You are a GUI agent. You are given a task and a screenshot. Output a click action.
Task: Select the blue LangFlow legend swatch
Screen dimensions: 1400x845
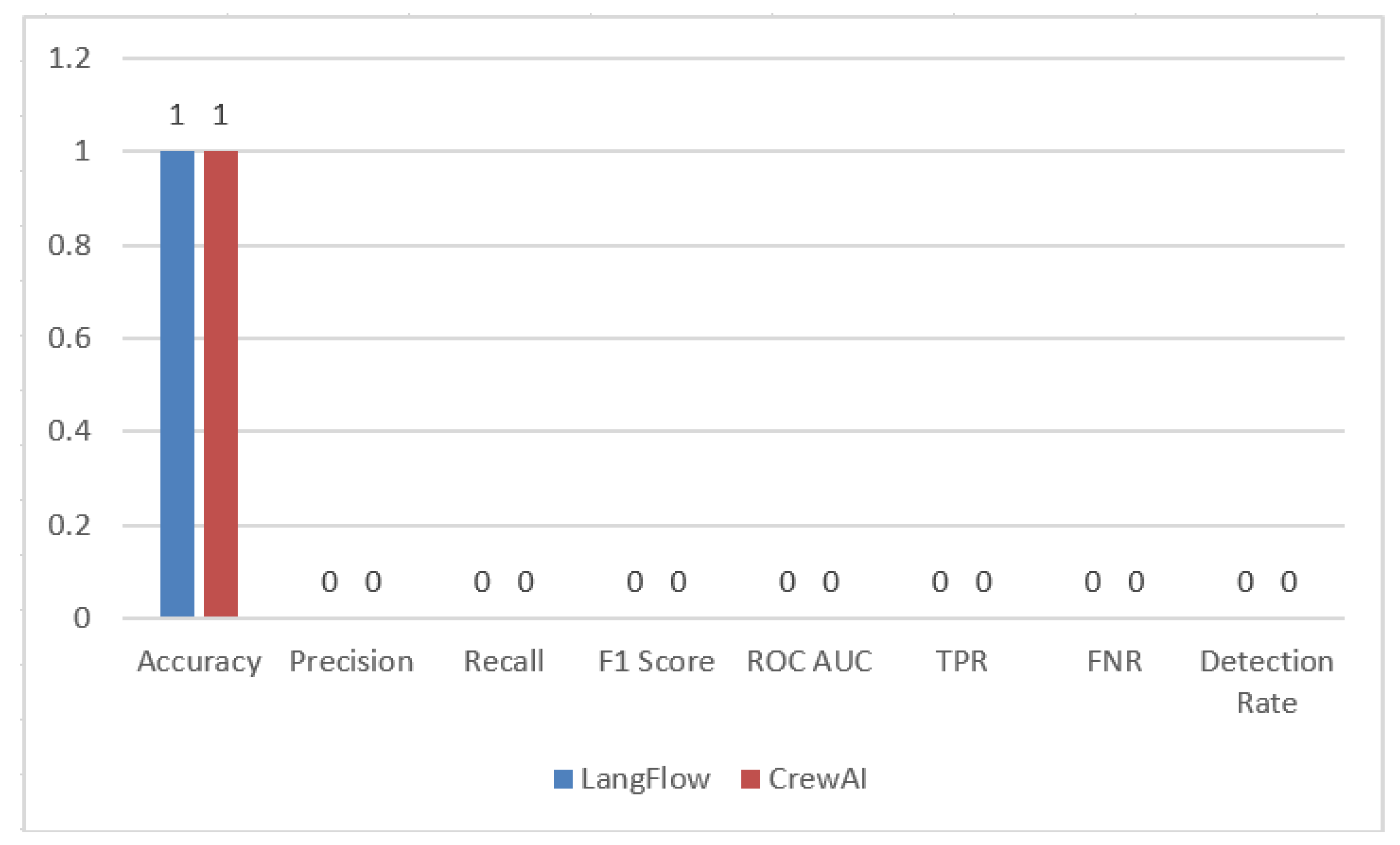pyautogui.click(x=563, y=778)
